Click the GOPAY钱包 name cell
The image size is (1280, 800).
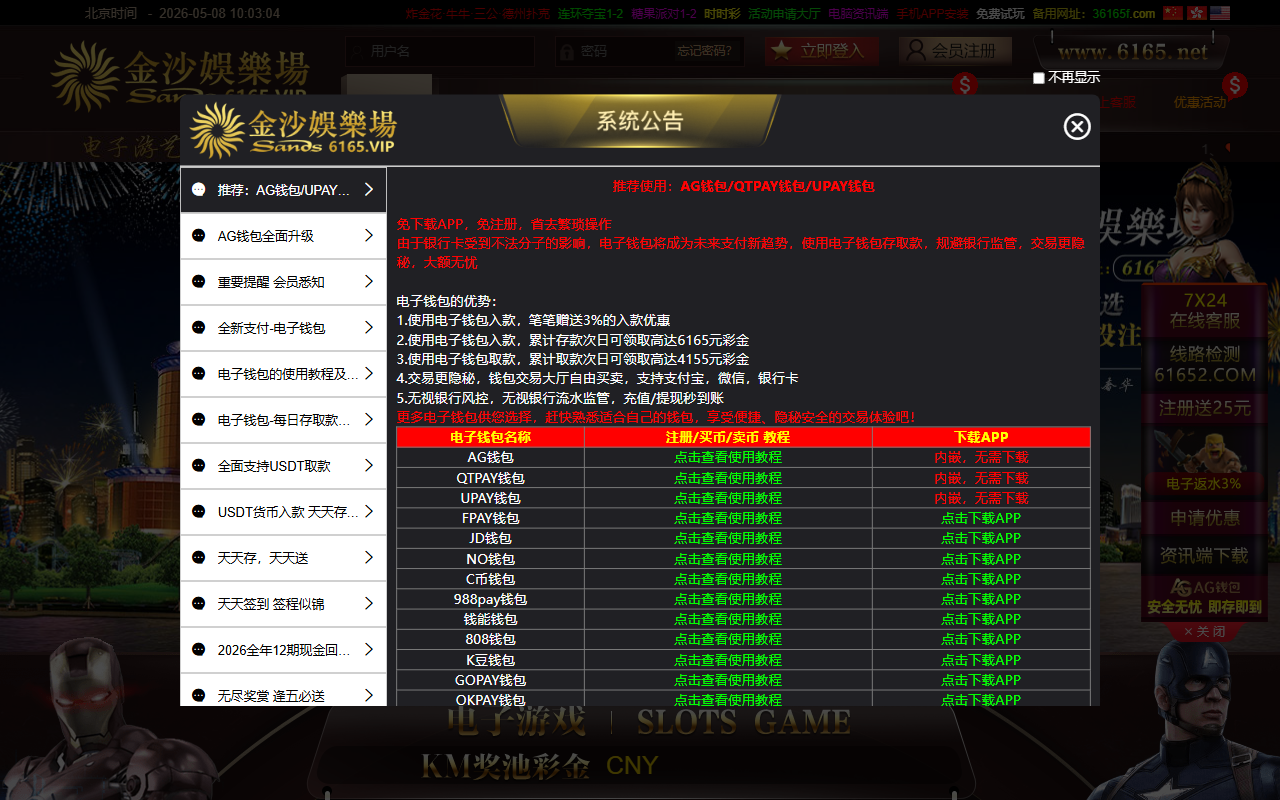490,680
